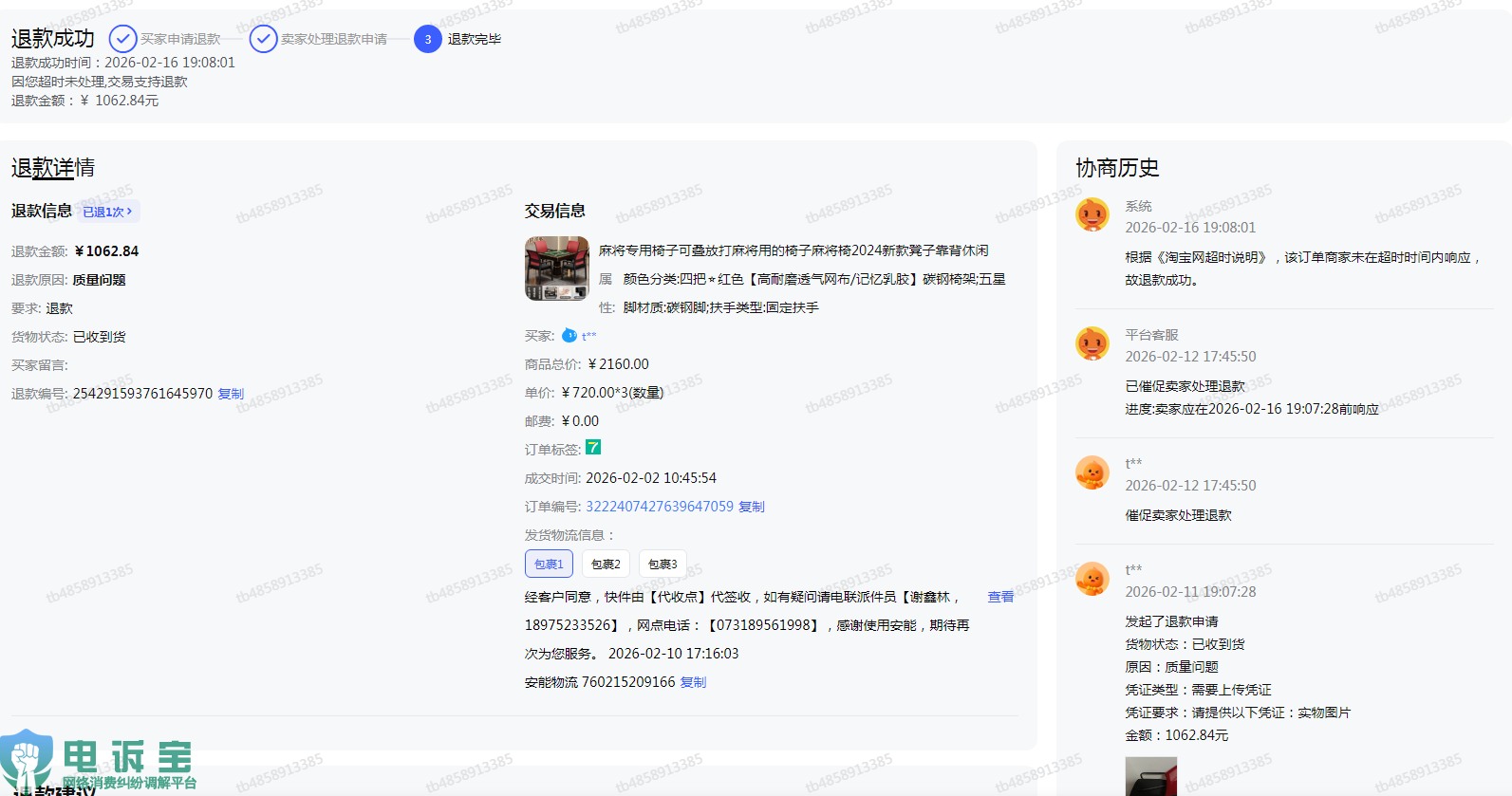Click the buyer avatar beside 催促卖家处理退款
Image resolution: width=1512 pixels, height=796 pixels.
pyautogui.click(x=1092, y=472)
